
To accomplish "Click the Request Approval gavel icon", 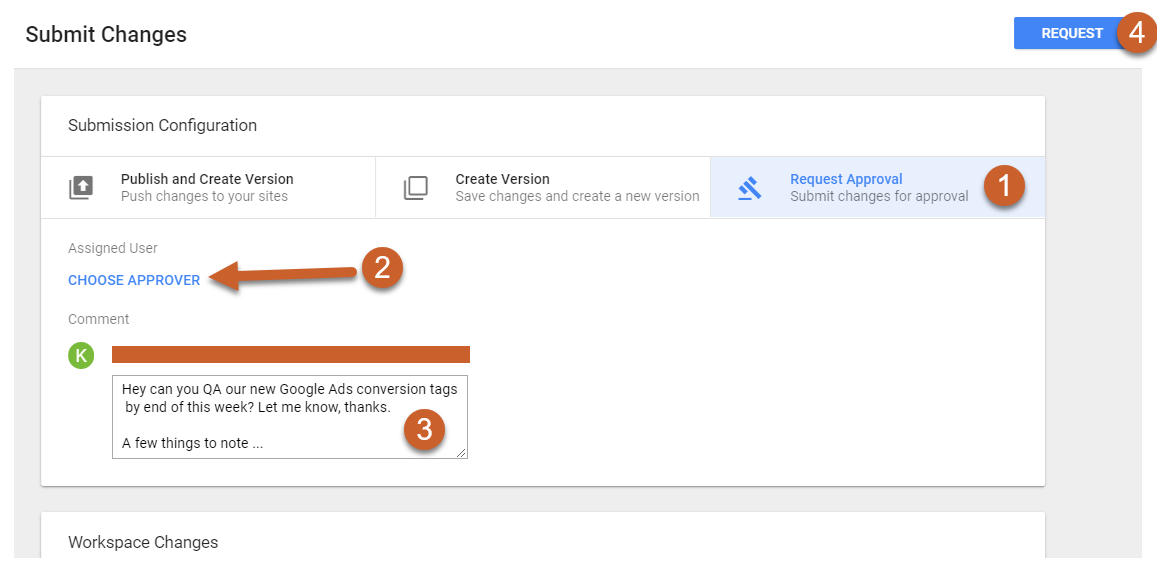I will click(749, 188).
